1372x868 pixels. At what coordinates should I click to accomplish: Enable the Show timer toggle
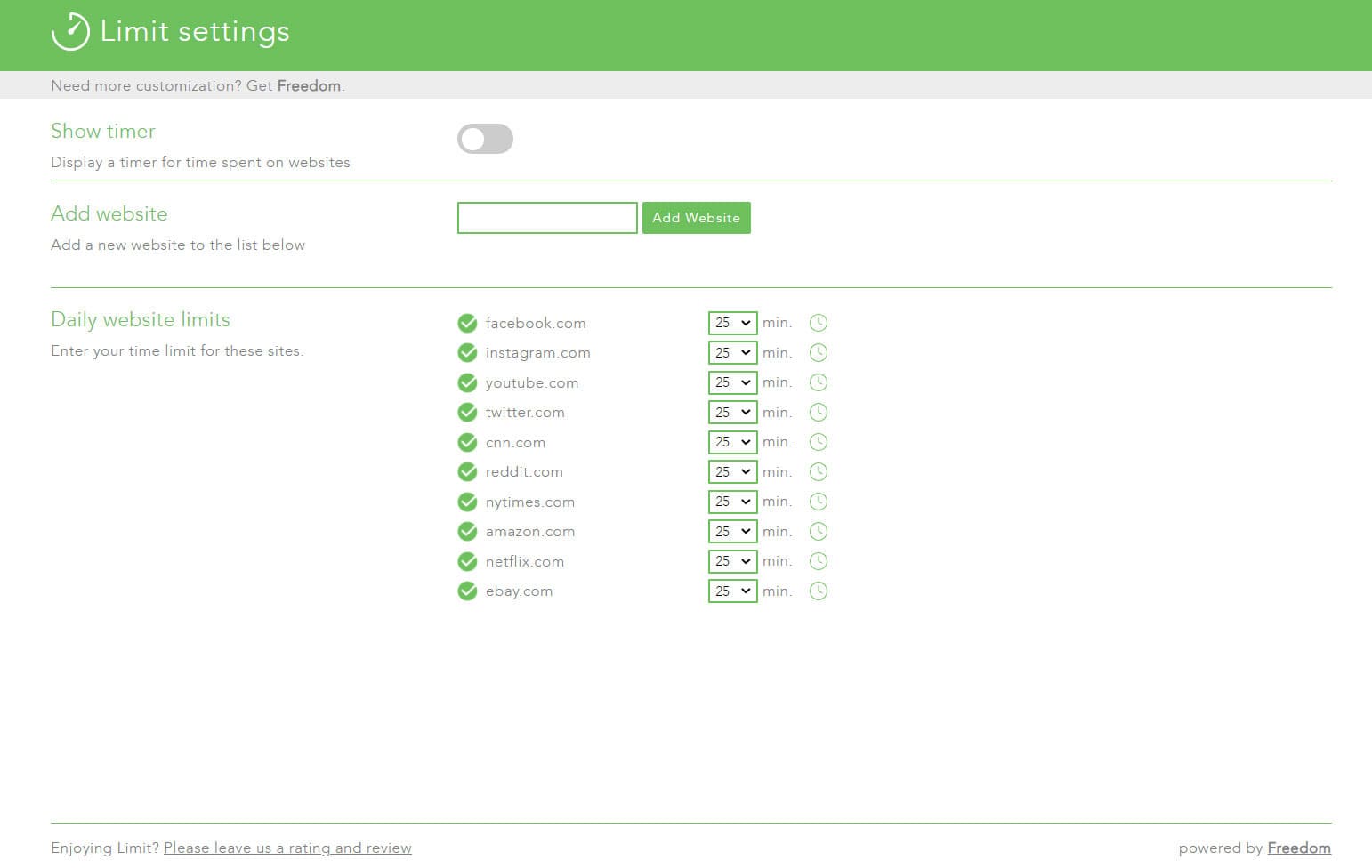(x=485, y=139)
